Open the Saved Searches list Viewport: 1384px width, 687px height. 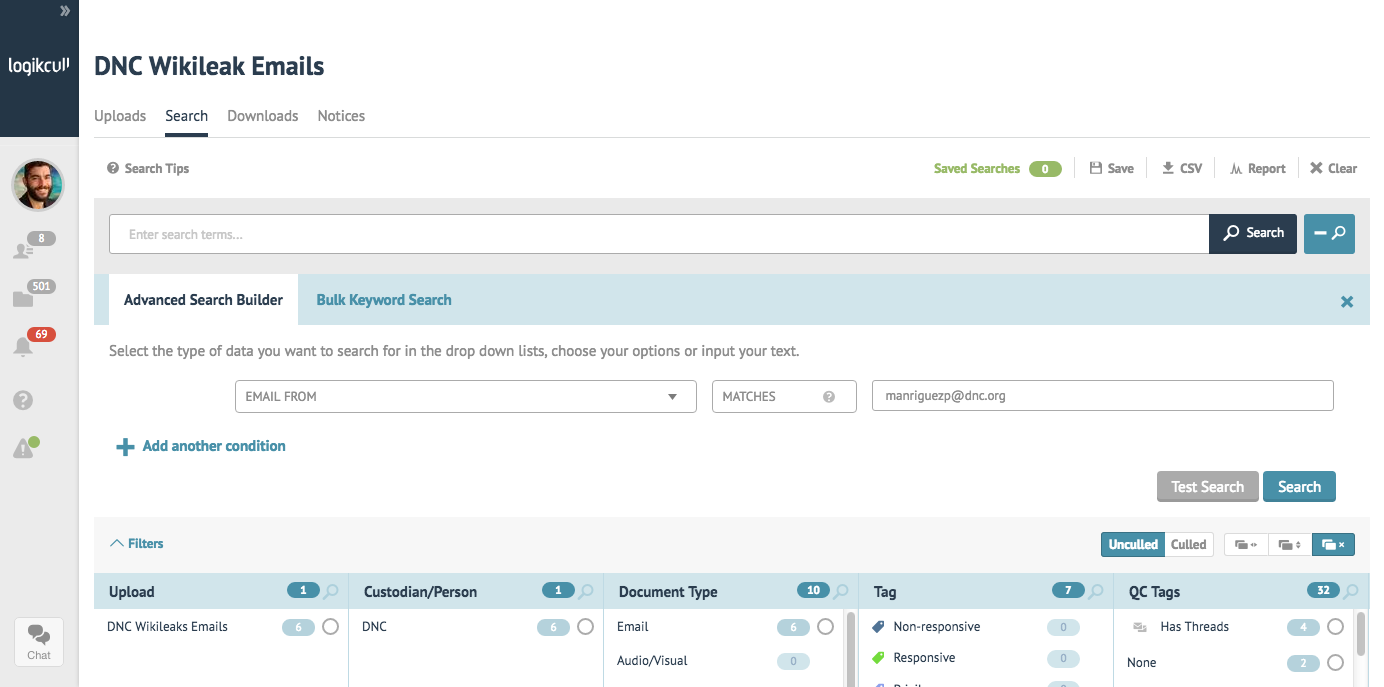click(997, 169)
